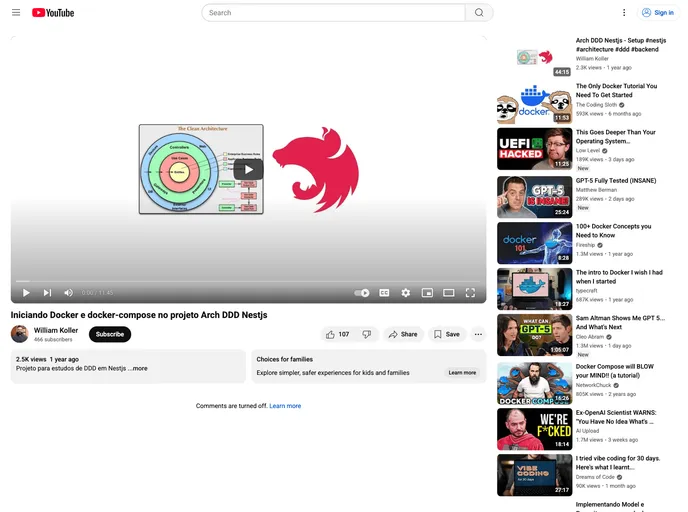Open Cleo Abram channel name
This screenshot has width=688, height=512.
pos(590,337)
